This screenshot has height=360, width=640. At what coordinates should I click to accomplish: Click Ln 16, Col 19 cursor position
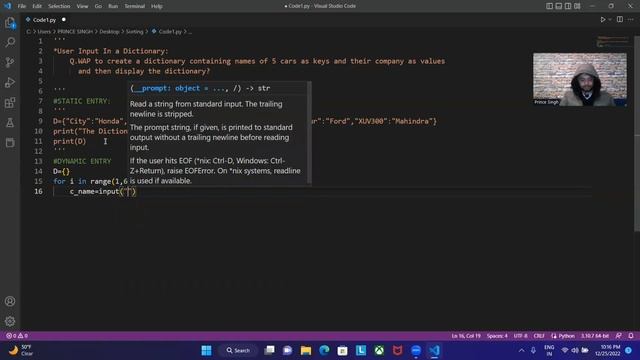coord(466,336)
